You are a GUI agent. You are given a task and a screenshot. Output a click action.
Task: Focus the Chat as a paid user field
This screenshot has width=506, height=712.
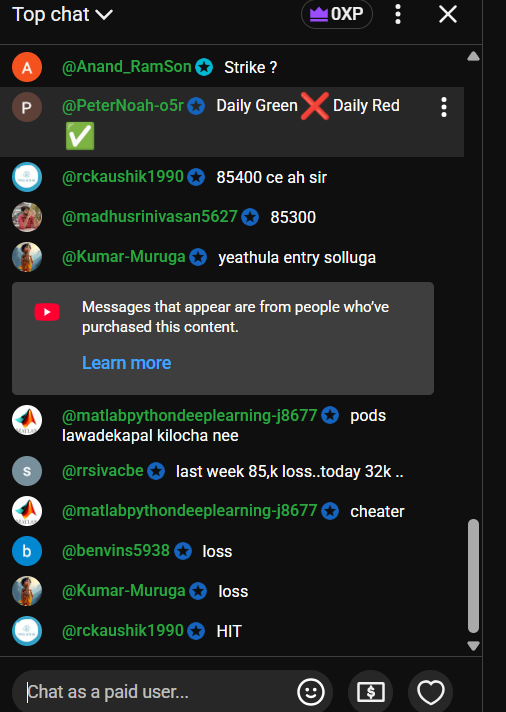tap(154, 692)
